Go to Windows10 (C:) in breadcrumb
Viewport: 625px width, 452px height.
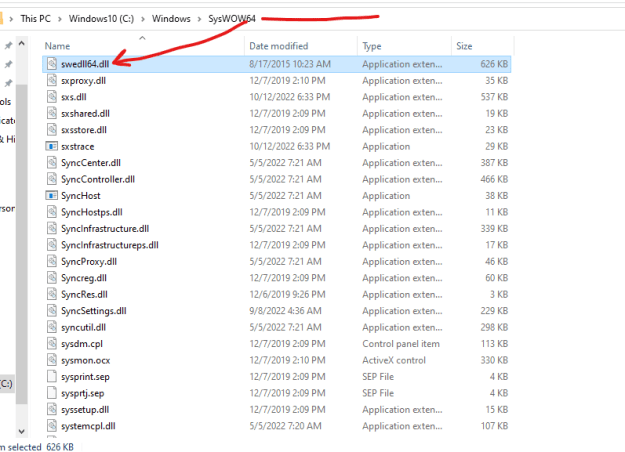(101, 19)
